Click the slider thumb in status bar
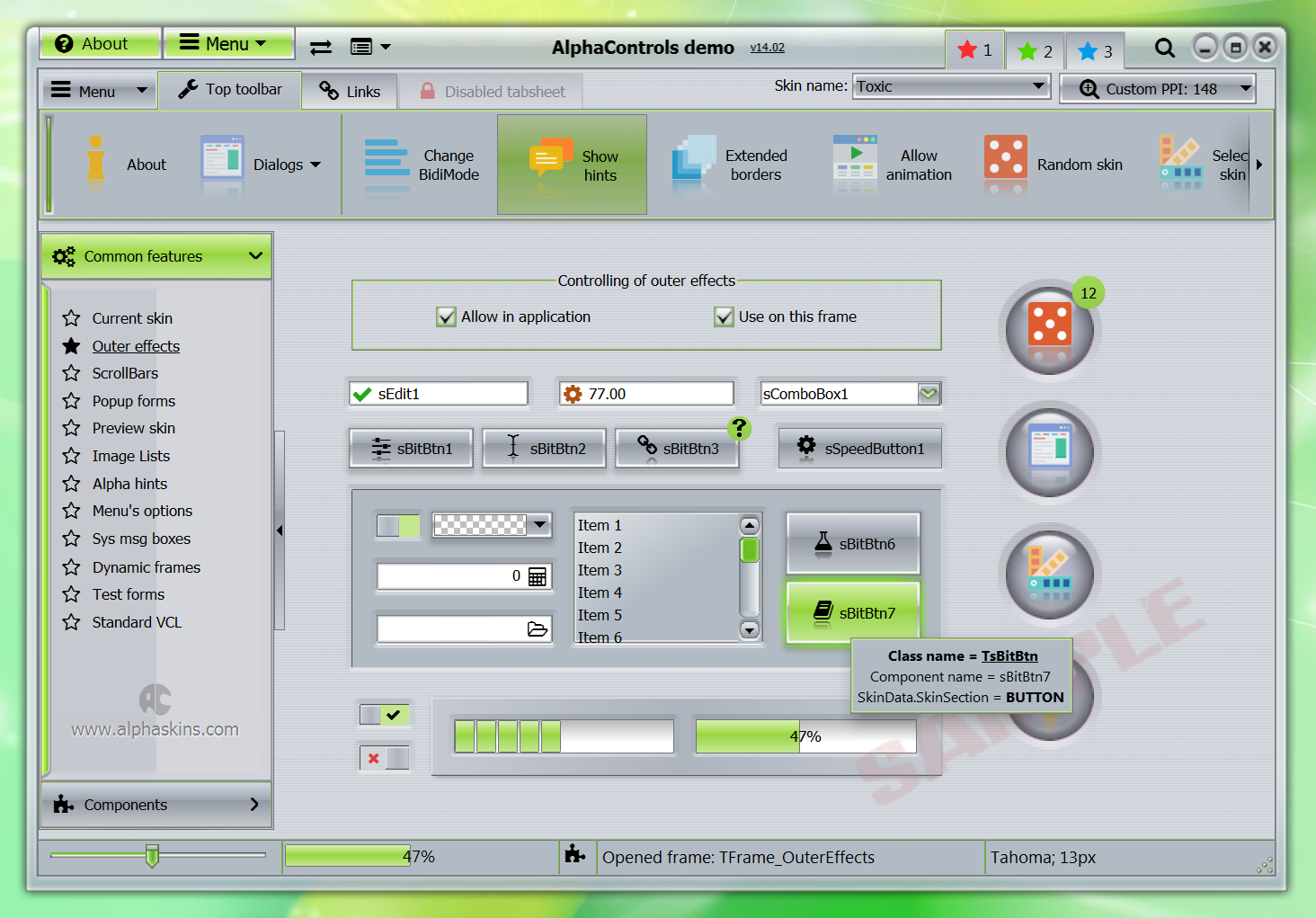This screenshot has height=918, width=1316. [x=153, y=855]
